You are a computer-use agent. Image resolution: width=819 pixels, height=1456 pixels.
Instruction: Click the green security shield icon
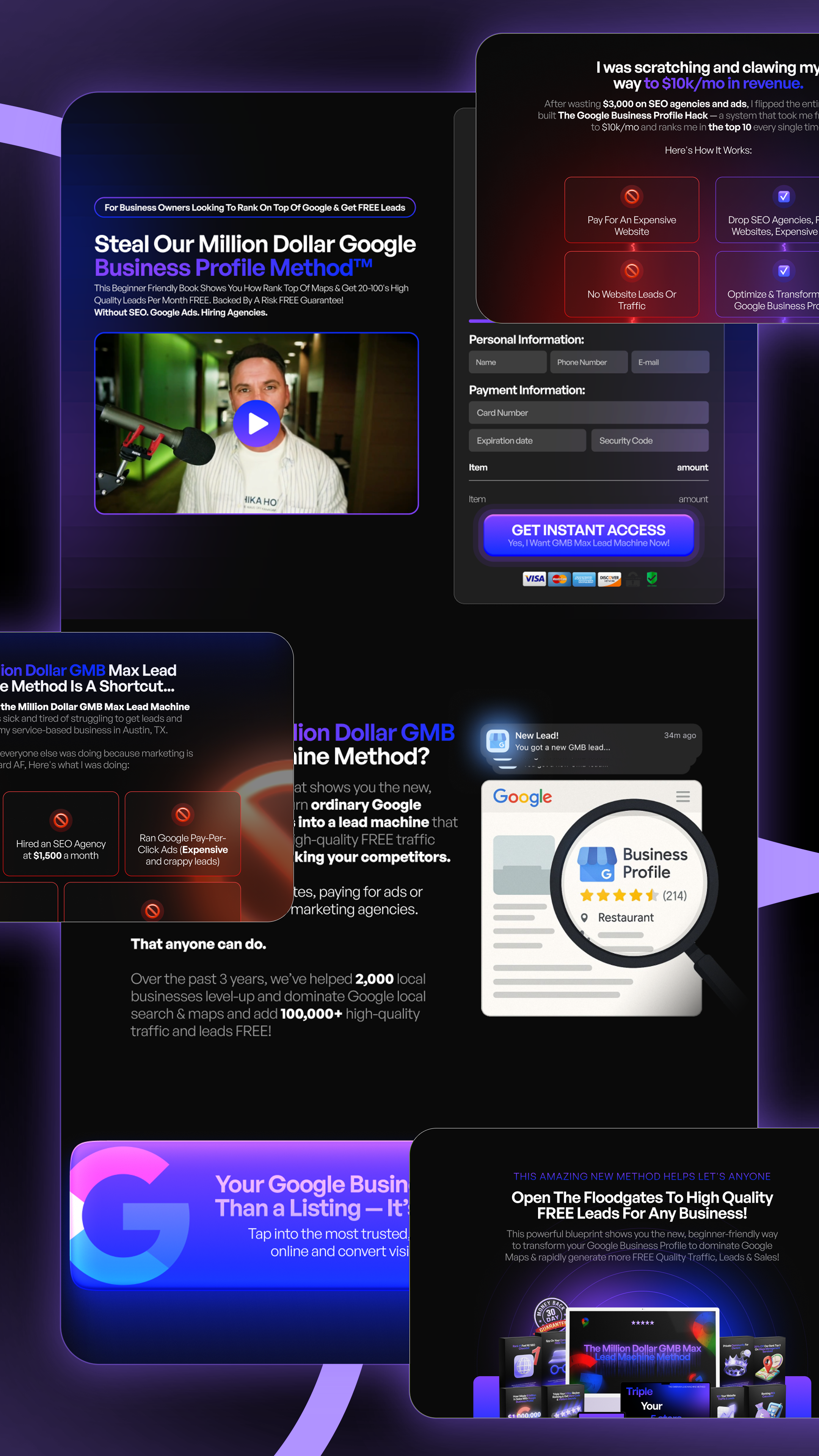point(652,577)
